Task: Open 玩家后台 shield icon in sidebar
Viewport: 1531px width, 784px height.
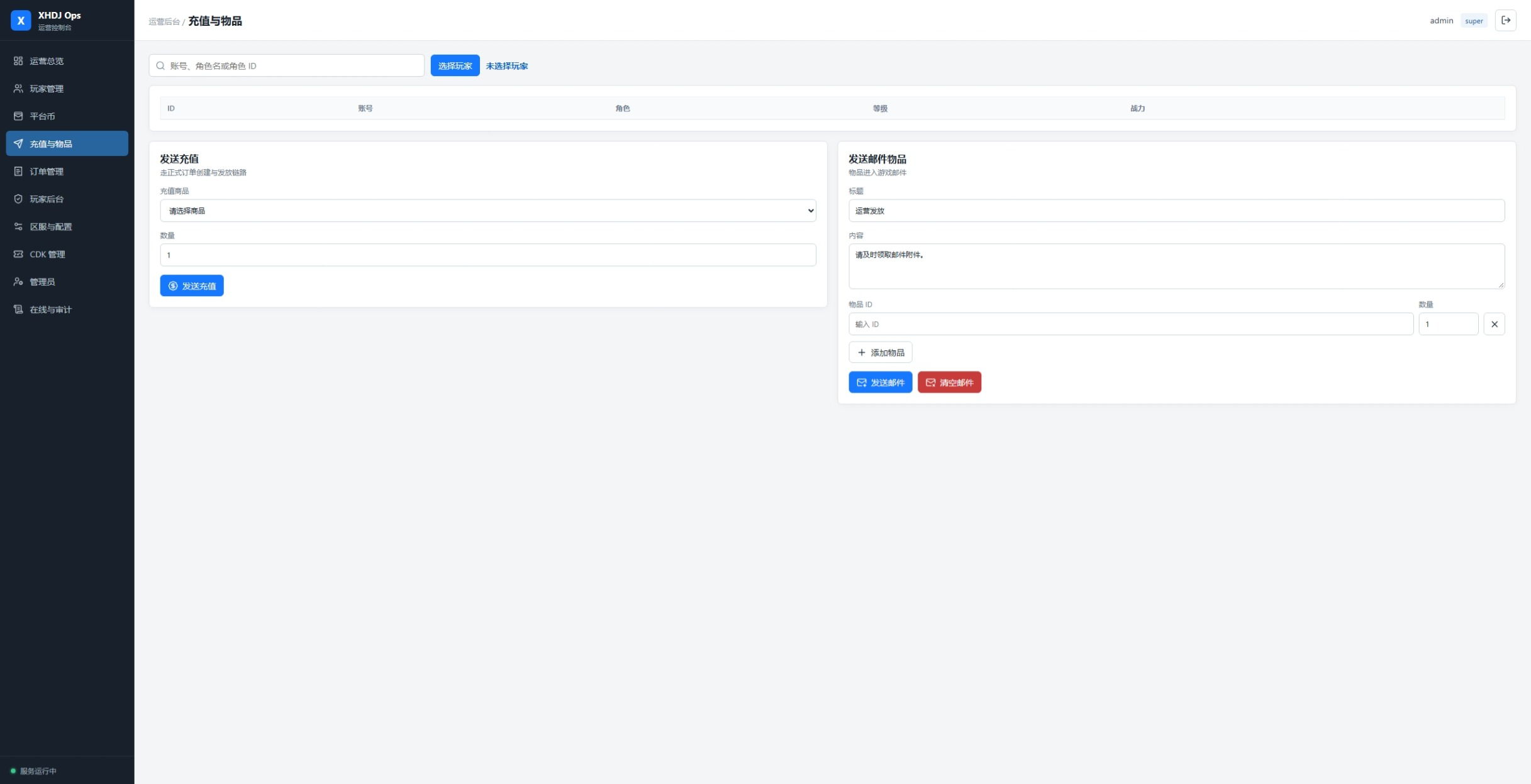Action: tap(18, 199)
